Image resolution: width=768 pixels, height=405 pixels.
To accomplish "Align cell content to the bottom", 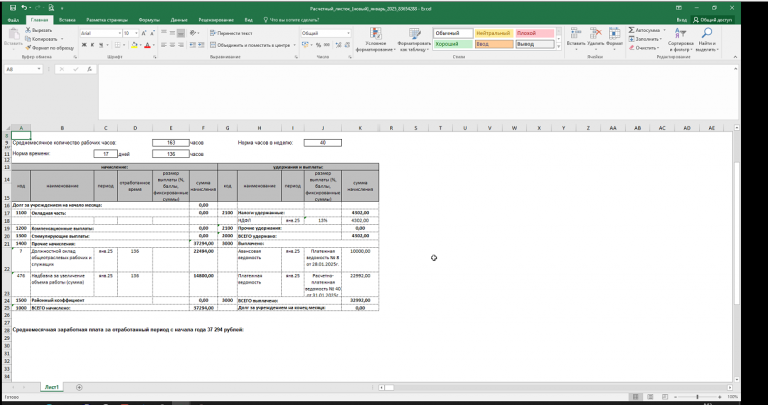I will [181, 33].
